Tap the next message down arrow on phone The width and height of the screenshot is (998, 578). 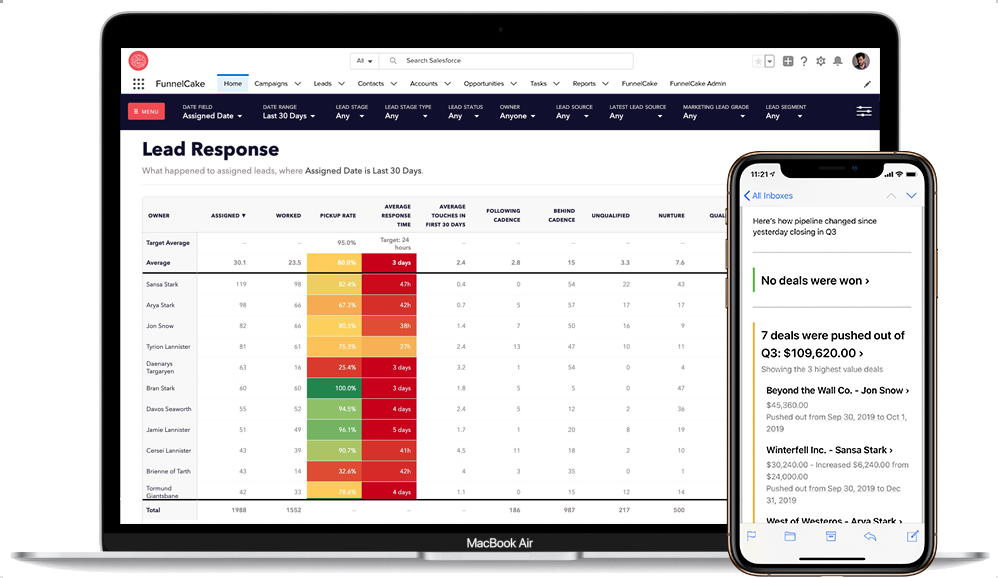point(911,196)
